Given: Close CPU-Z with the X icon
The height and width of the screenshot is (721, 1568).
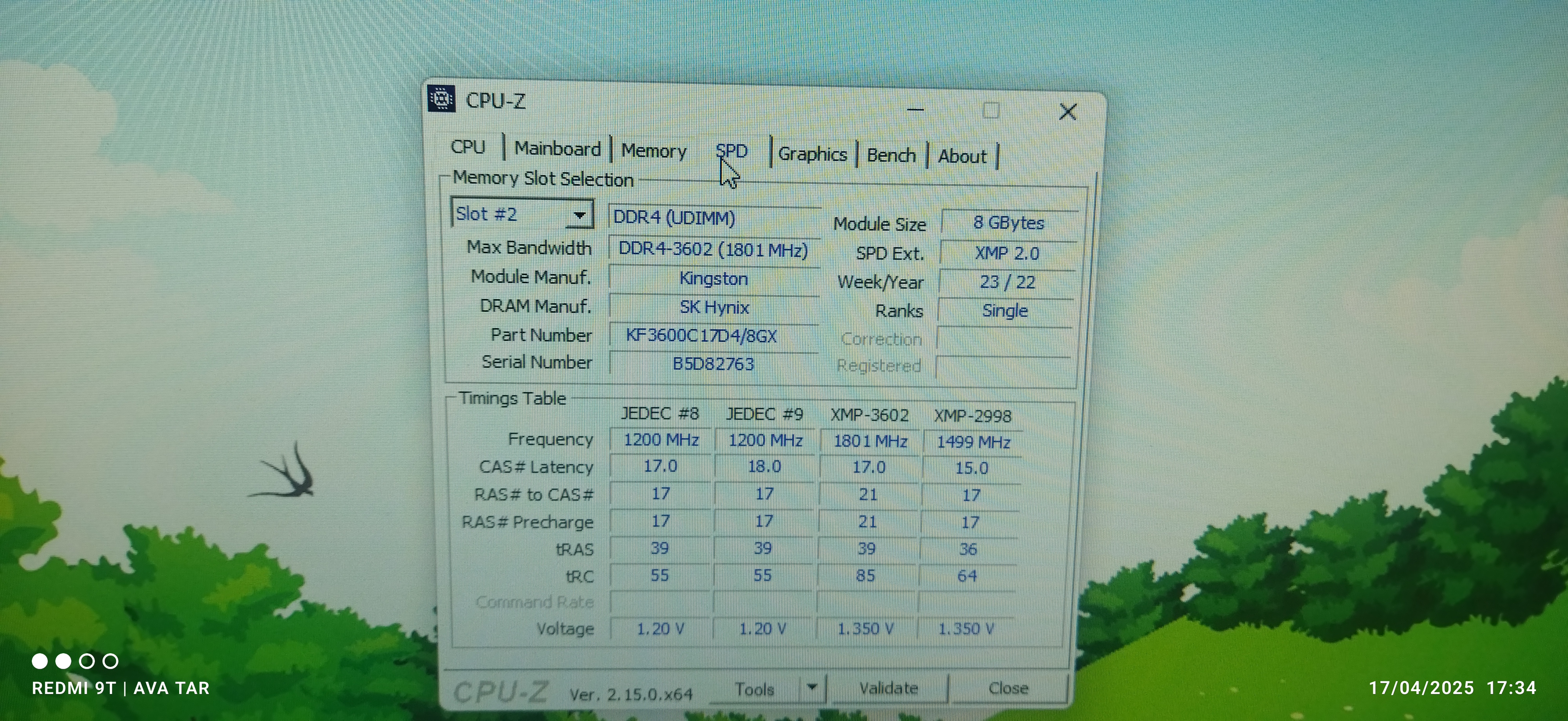Looking at the screenshot, I should [x=1068, y=112].
